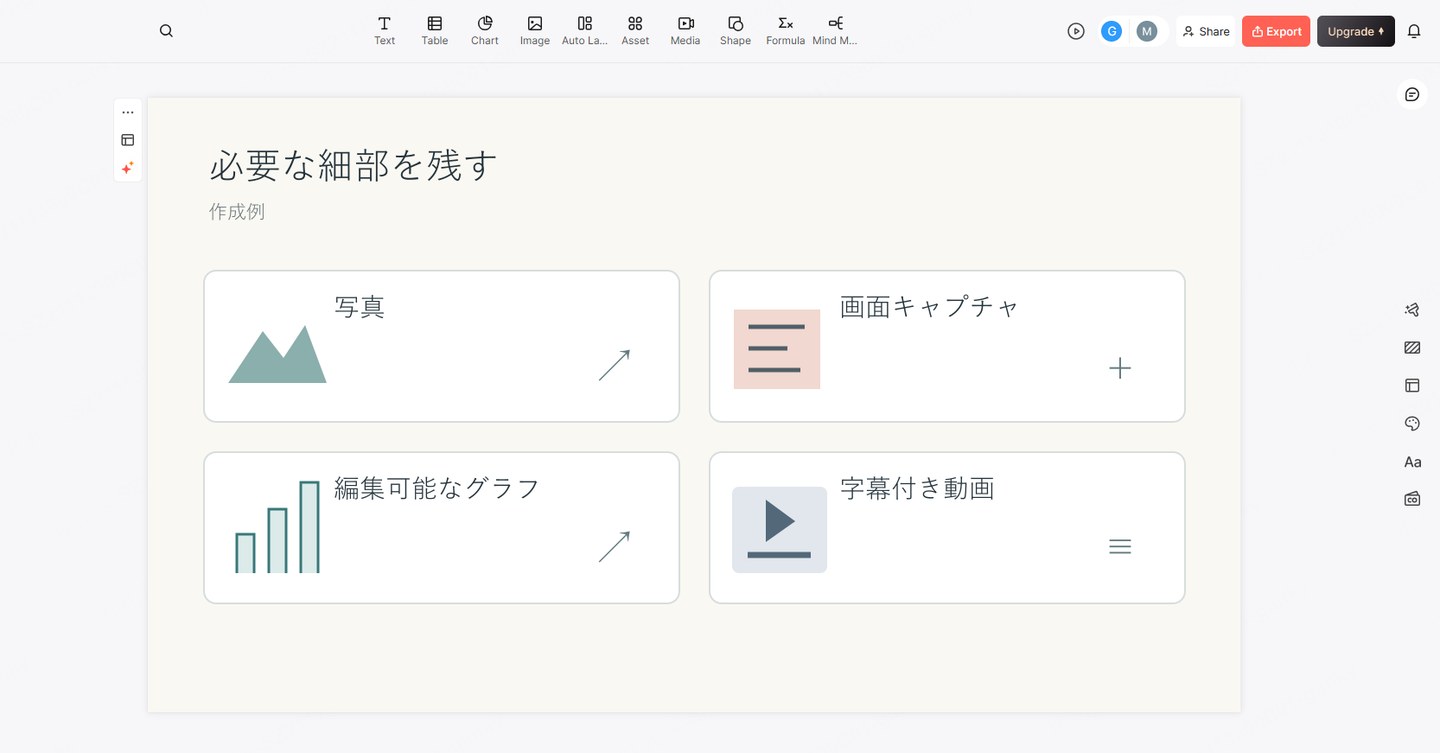Click the hamburger lines in 字幕付き動画 card
Viewport: 1440px width, 753px height.
[x=1120, y=546]
